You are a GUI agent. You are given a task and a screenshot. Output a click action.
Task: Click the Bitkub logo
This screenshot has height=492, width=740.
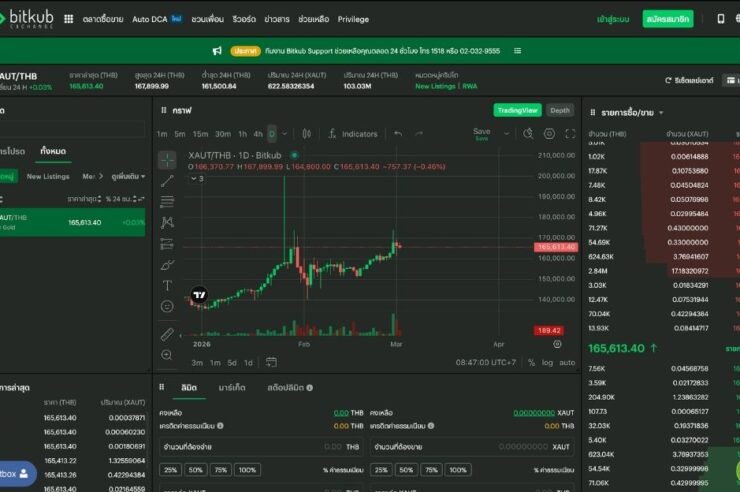tap(27, 19)
